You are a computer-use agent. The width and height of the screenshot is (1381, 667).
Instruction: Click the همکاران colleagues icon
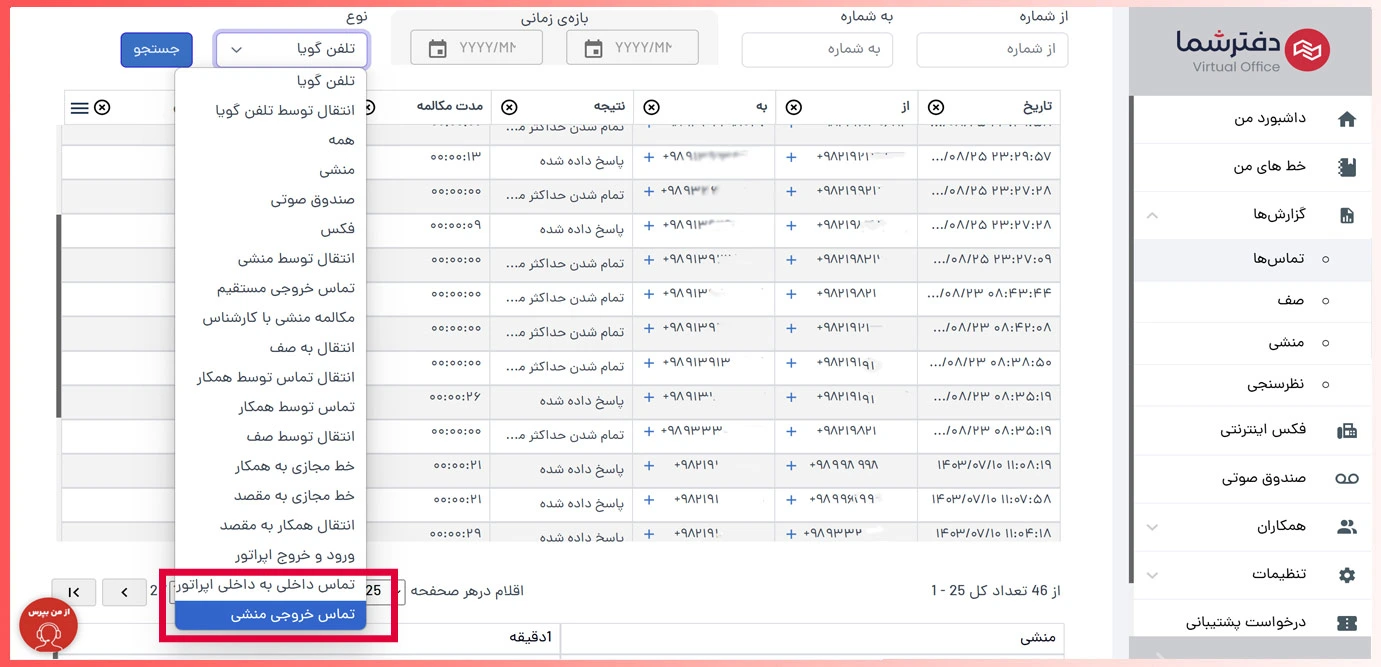click(x=1347, y=527)
